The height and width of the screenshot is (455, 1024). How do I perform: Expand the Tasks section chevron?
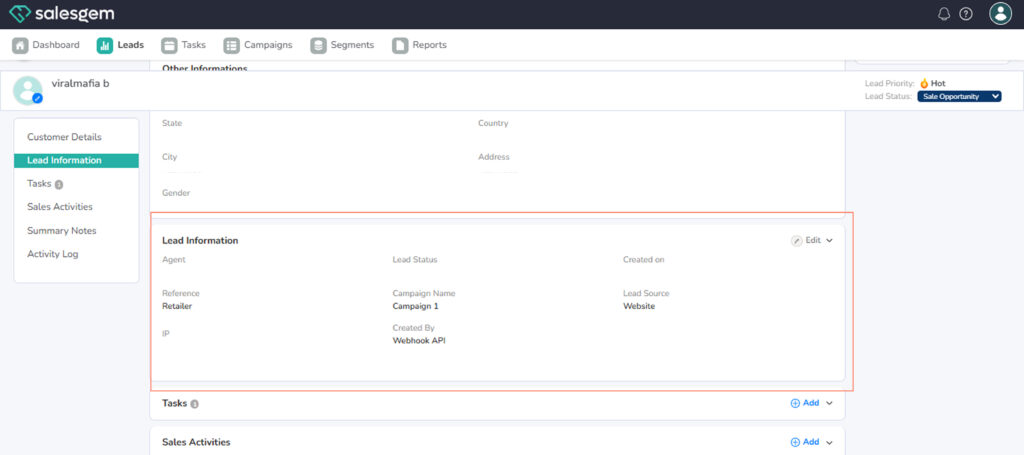click(829, 404)
